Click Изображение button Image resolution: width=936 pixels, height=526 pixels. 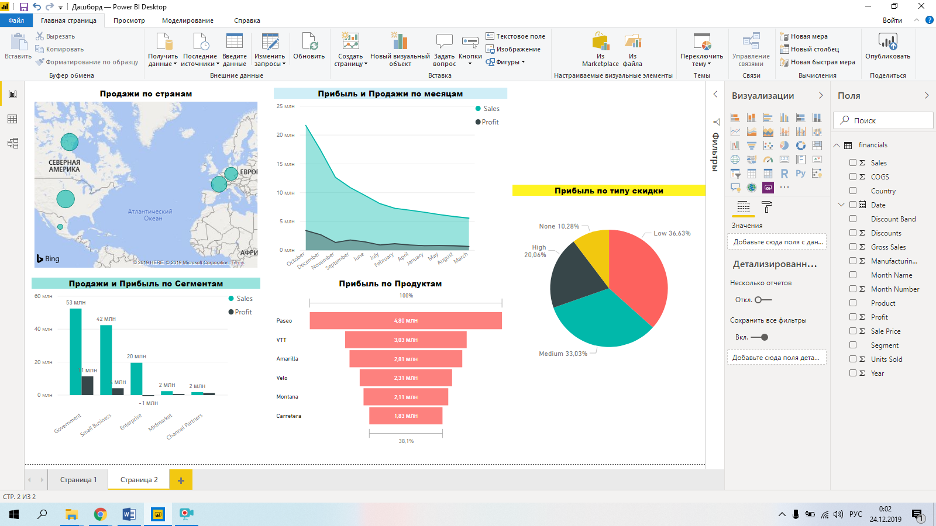(513, 49)
